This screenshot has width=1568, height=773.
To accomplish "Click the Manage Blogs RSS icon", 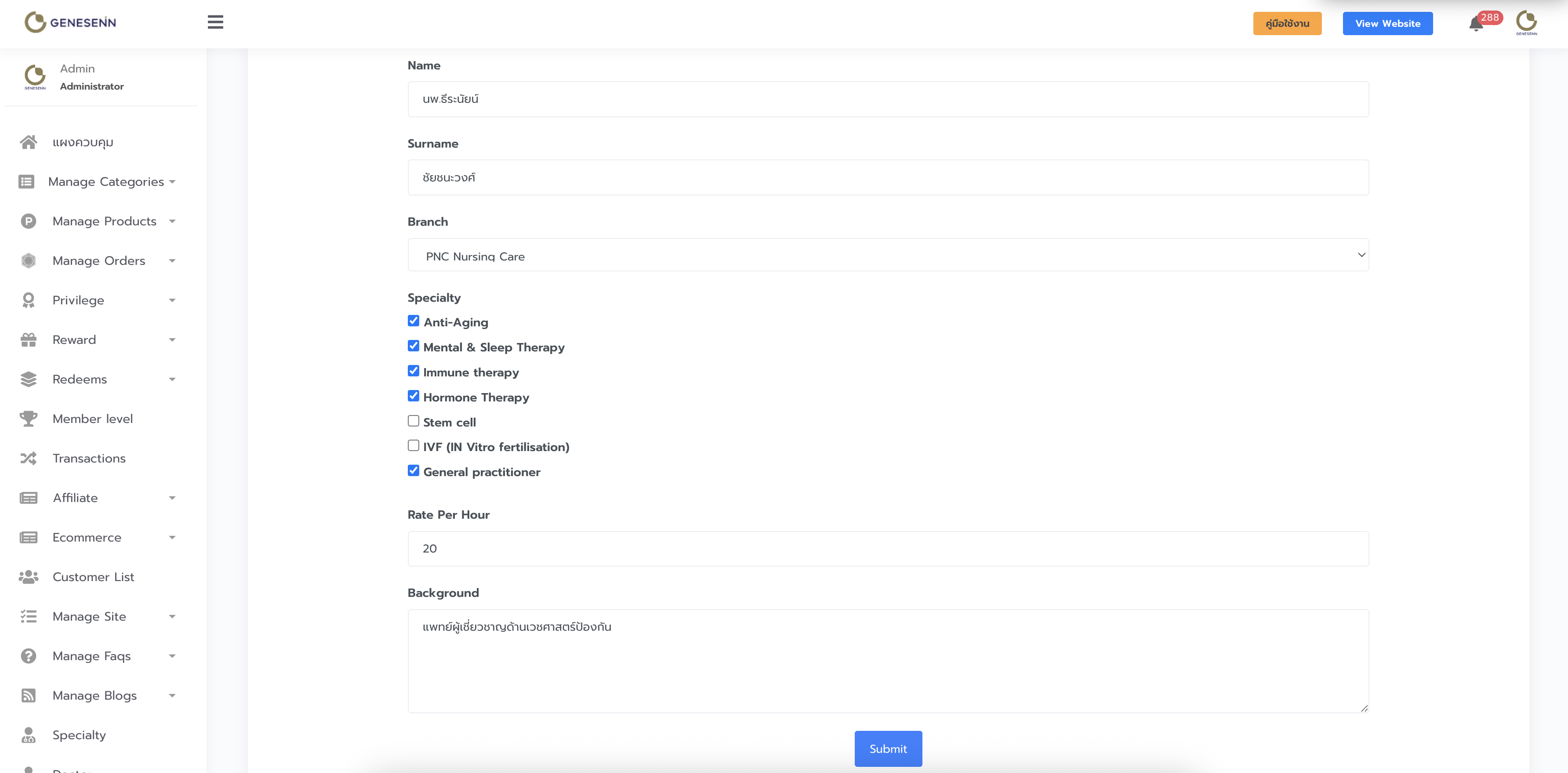I will pyautogui.click(x=28, y=695).
